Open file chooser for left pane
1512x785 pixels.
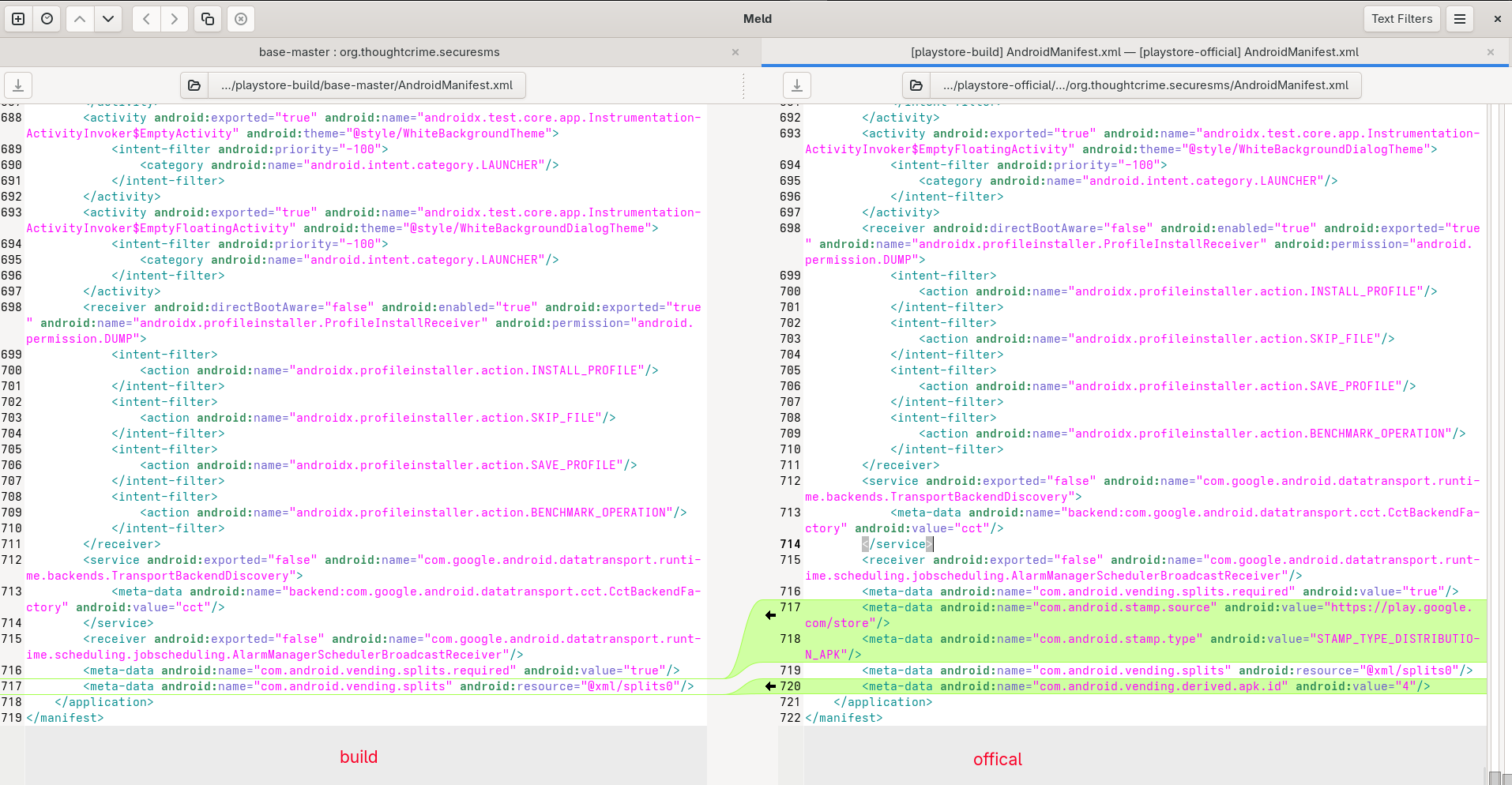(194, 85)
